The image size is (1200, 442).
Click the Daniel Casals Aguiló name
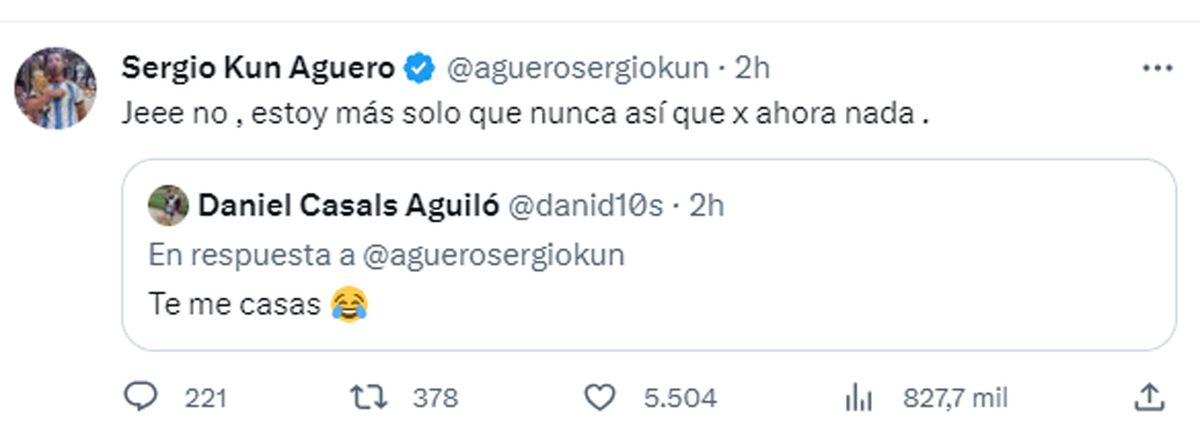349,205
